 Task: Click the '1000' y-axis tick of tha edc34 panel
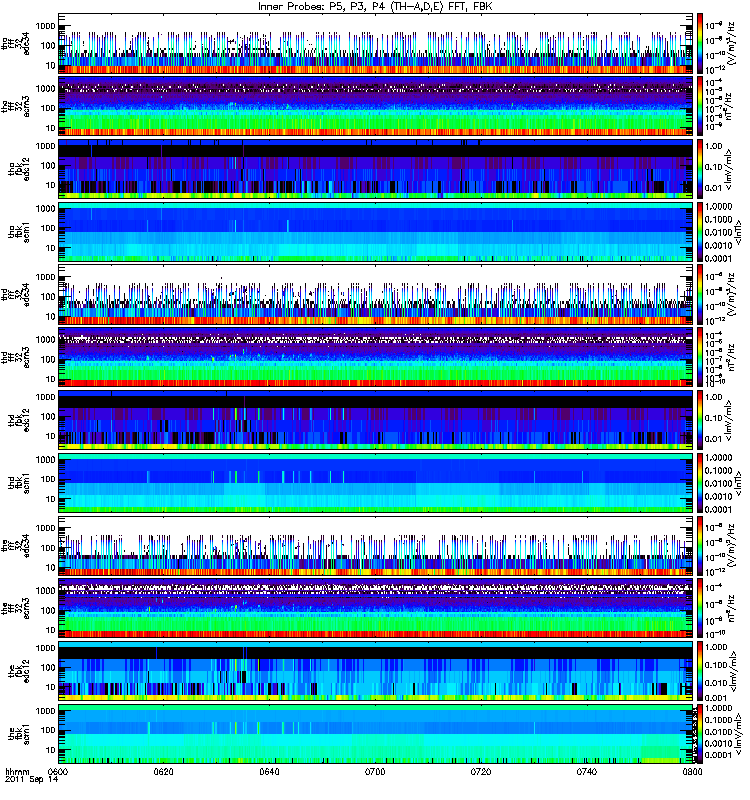pos(45,26)
